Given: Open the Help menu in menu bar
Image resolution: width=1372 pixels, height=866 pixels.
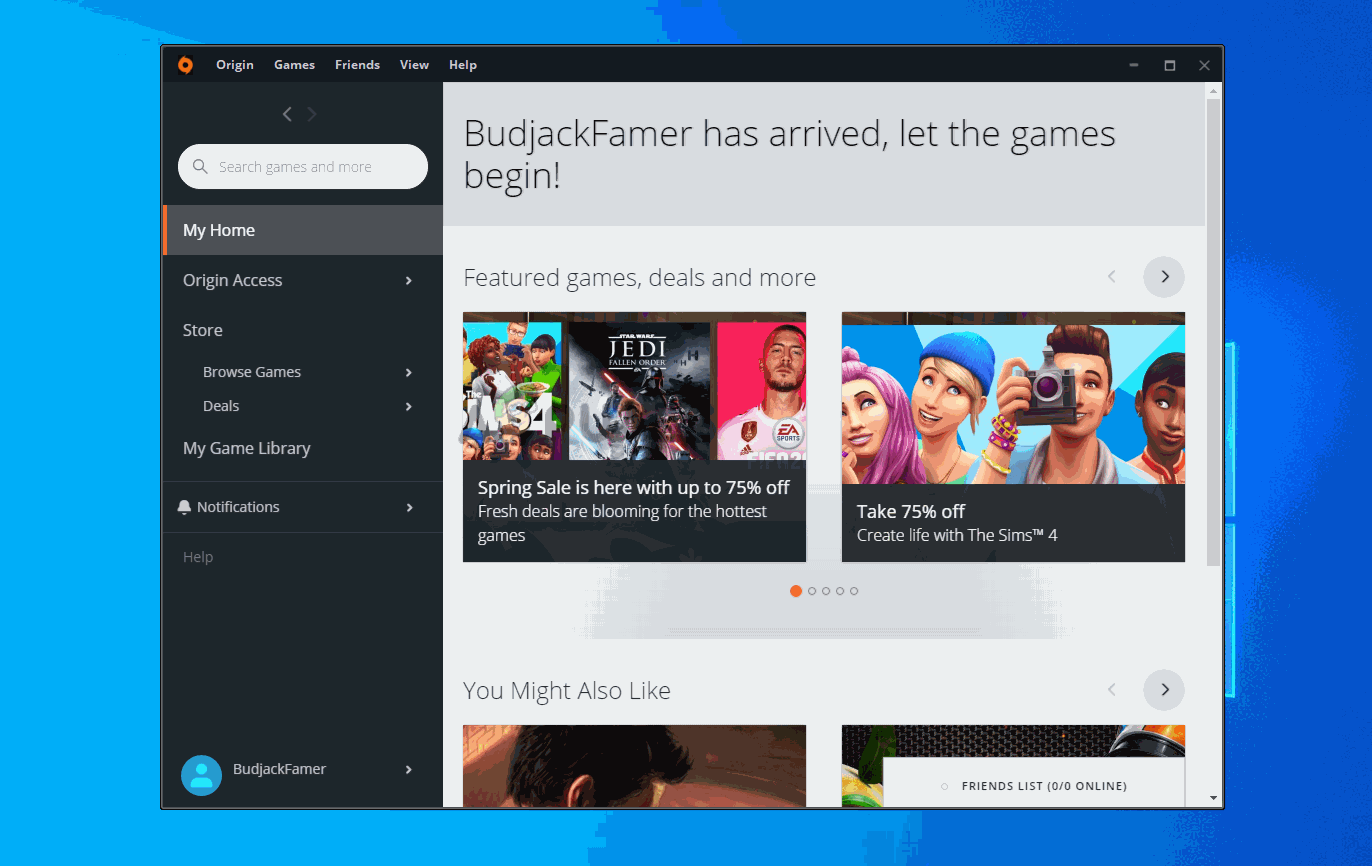Looking at the screenshot, I should point(463,65).
